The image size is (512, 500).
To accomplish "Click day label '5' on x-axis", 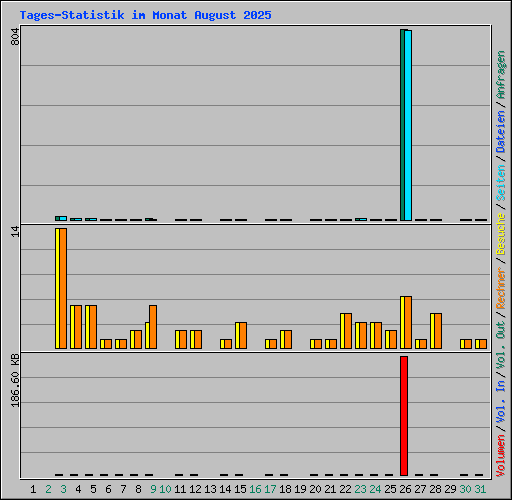I will (x=93, y=489).
